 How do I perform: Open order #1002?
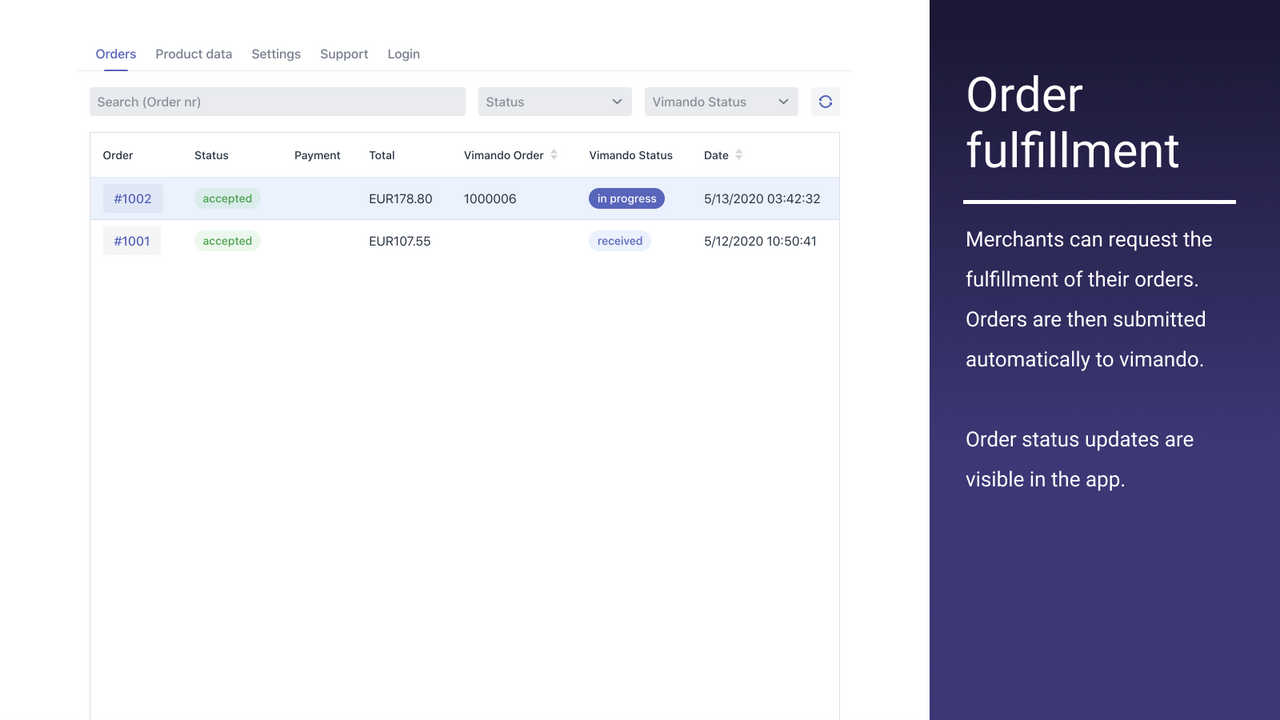coord(132,198)
